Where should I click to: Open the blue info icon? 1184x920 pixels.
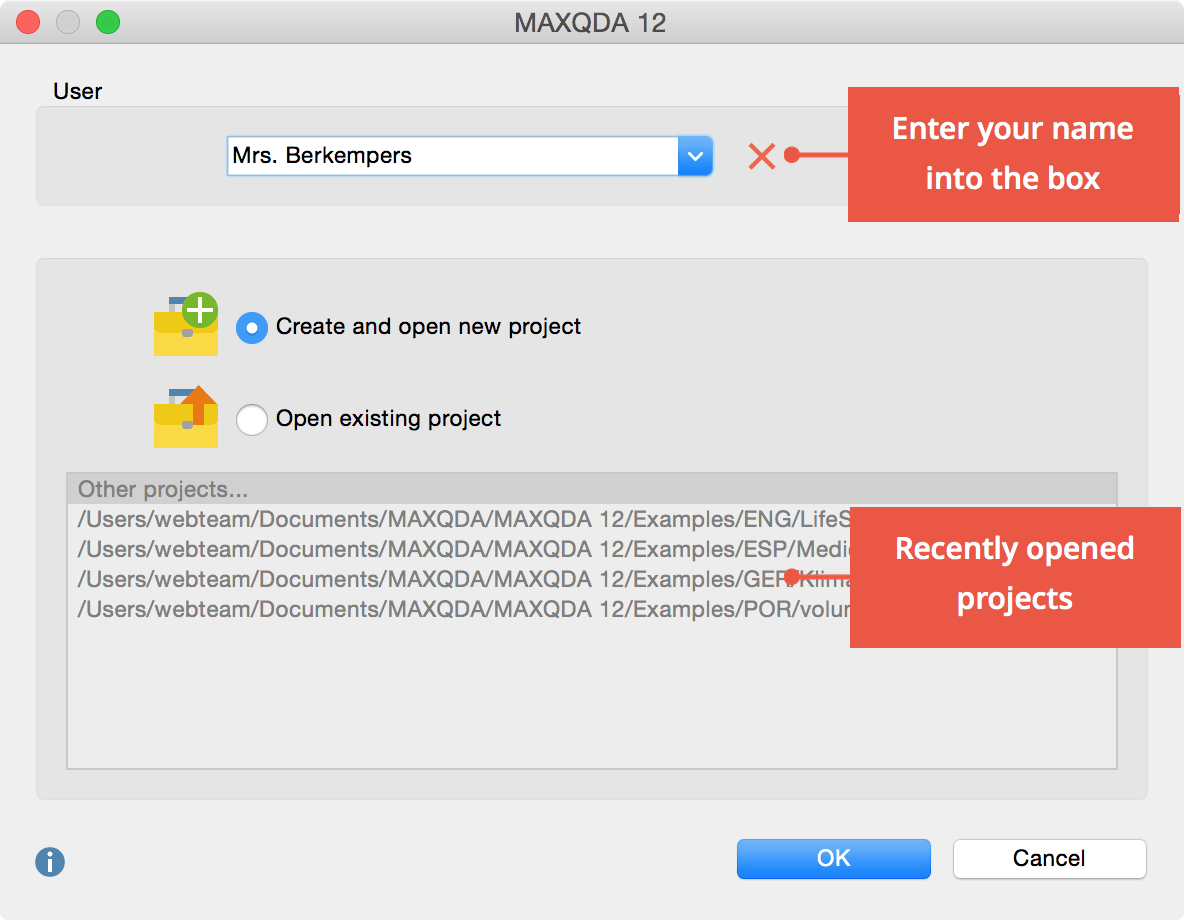coord(50,862)
